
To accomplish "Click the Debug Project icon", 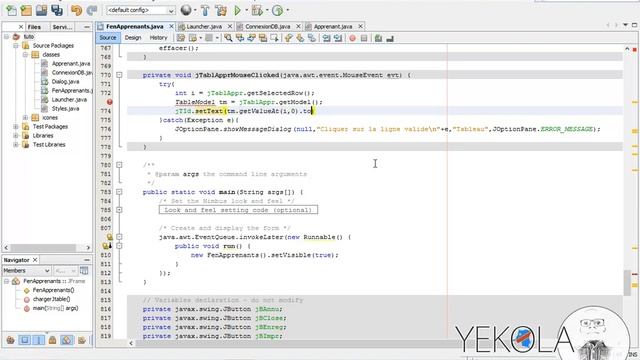I will coord(257,10).
